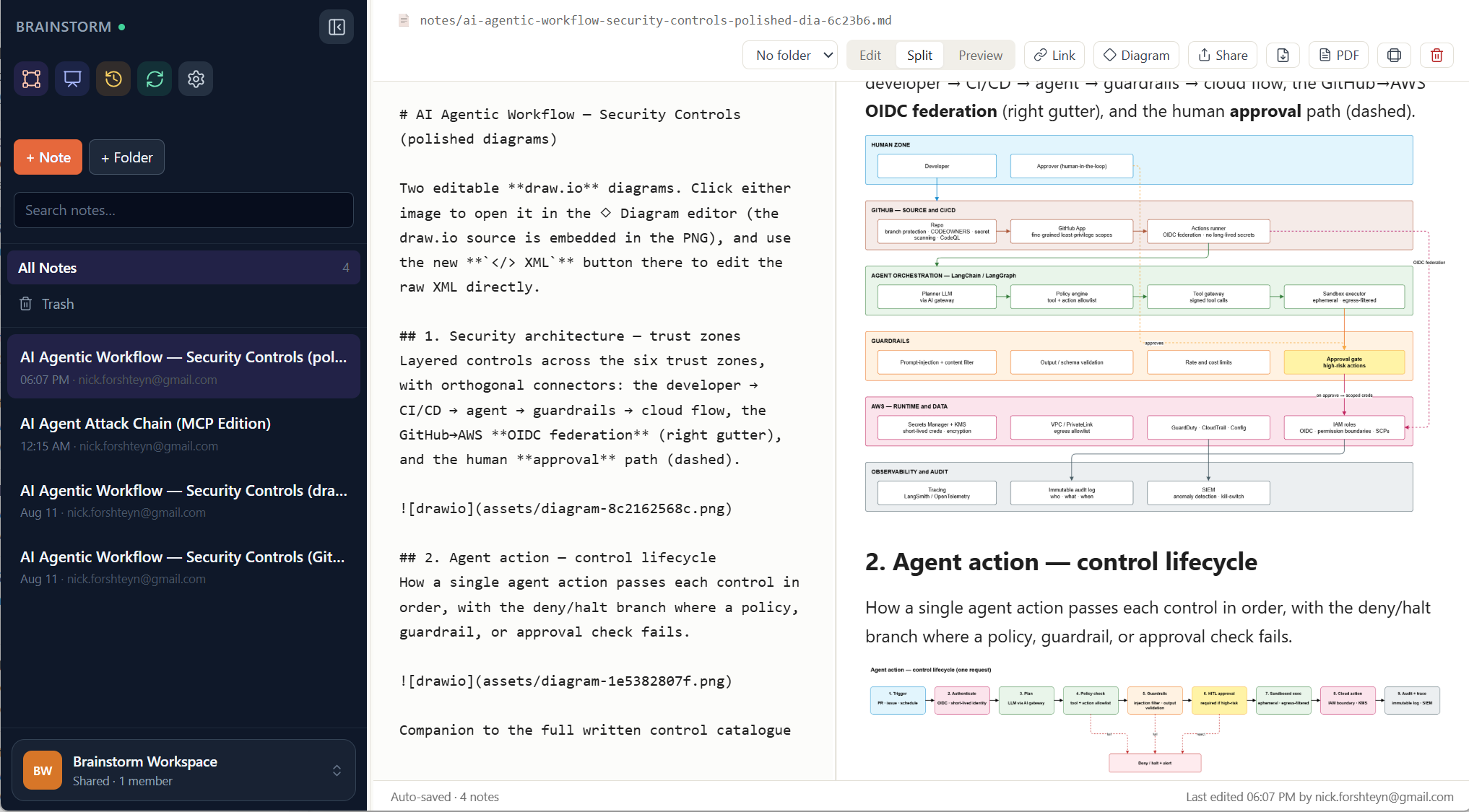Click the Trash bin icon in sidebar
The width and height of the screenshot is (1469, 812).
tap(26, 304)
